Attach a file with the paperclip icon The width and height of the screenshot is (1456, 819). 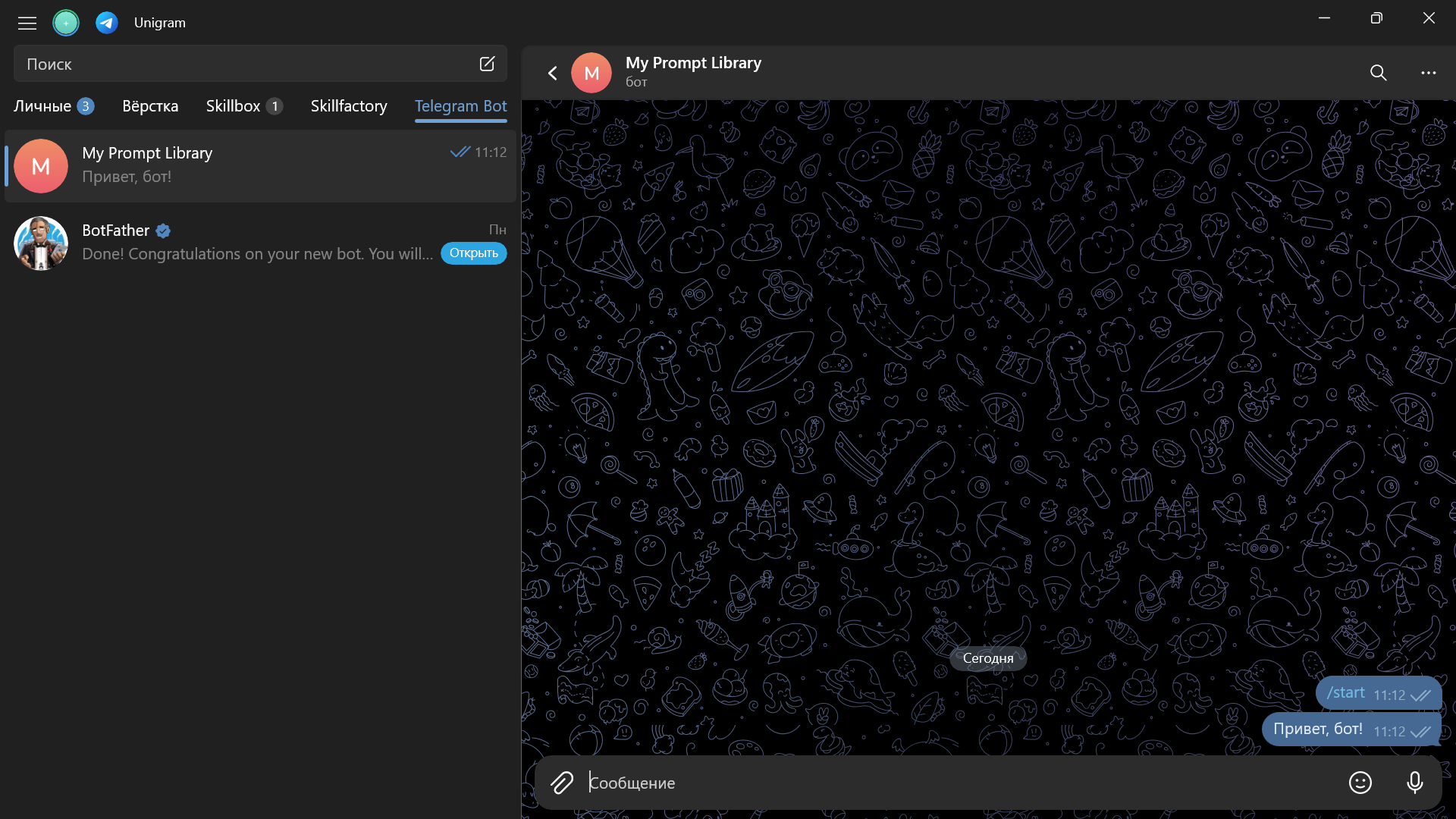pos(562,783)
